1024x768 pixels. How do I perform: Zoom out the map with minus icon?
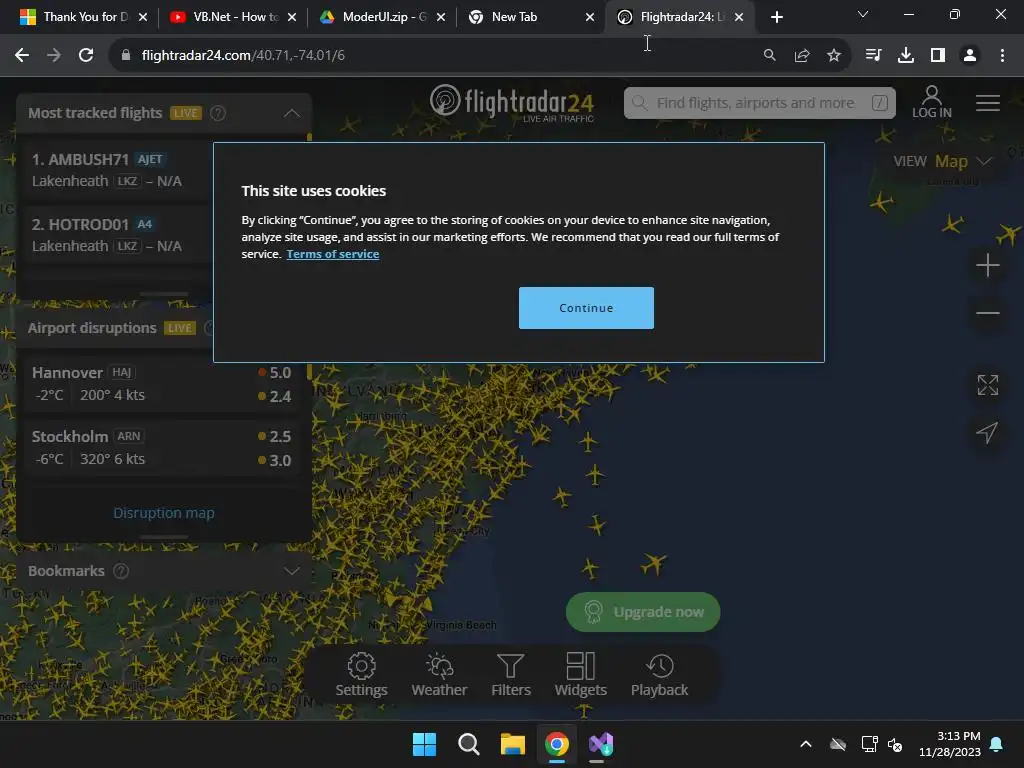coord(987,313)
